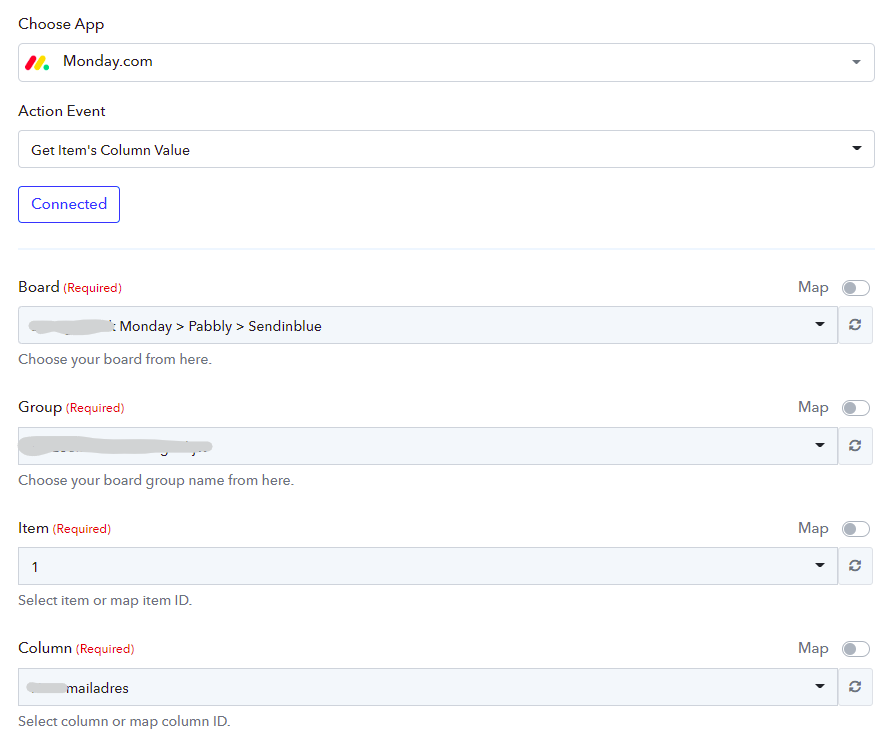This screenshot has width=888, height=729.
Task: Refresh the Board field list
Action: [855, 325]
